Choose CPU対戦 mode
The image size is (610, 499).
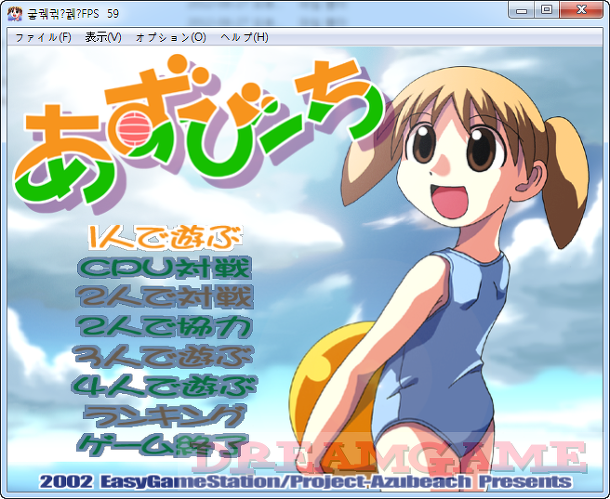165,268
